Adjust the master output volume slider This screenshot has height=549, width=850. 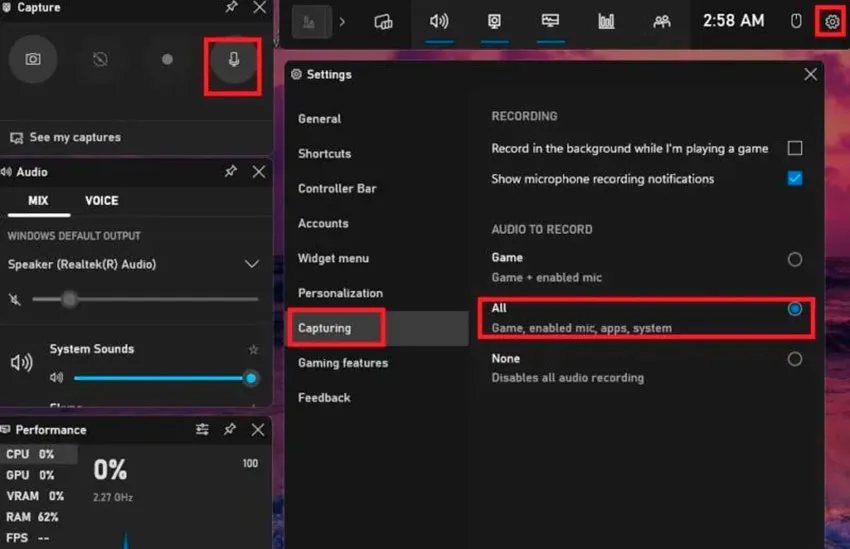click(145, 299)
